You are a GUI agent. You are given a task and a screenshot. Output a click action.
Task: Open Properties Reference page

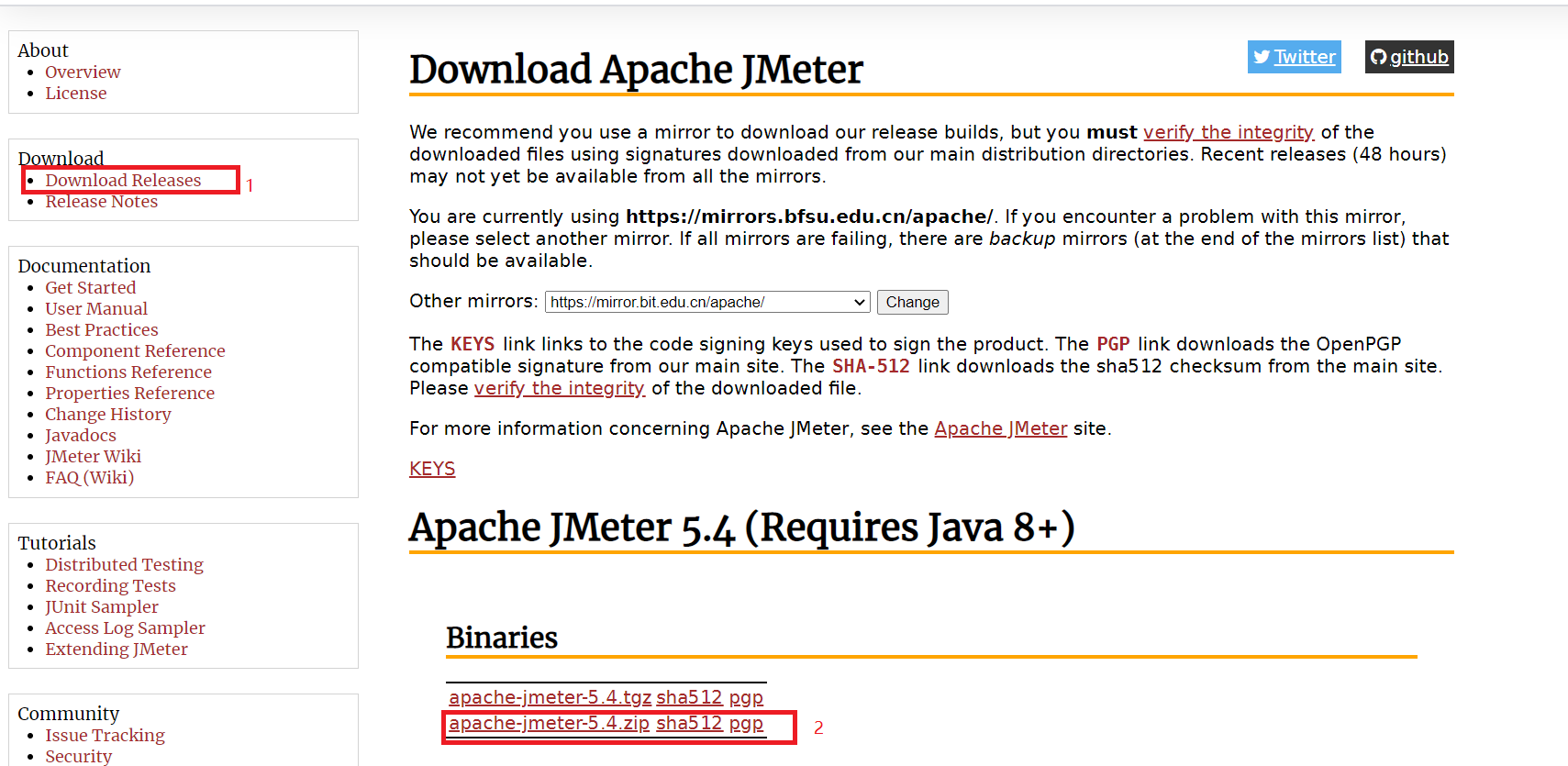(130, 393)
